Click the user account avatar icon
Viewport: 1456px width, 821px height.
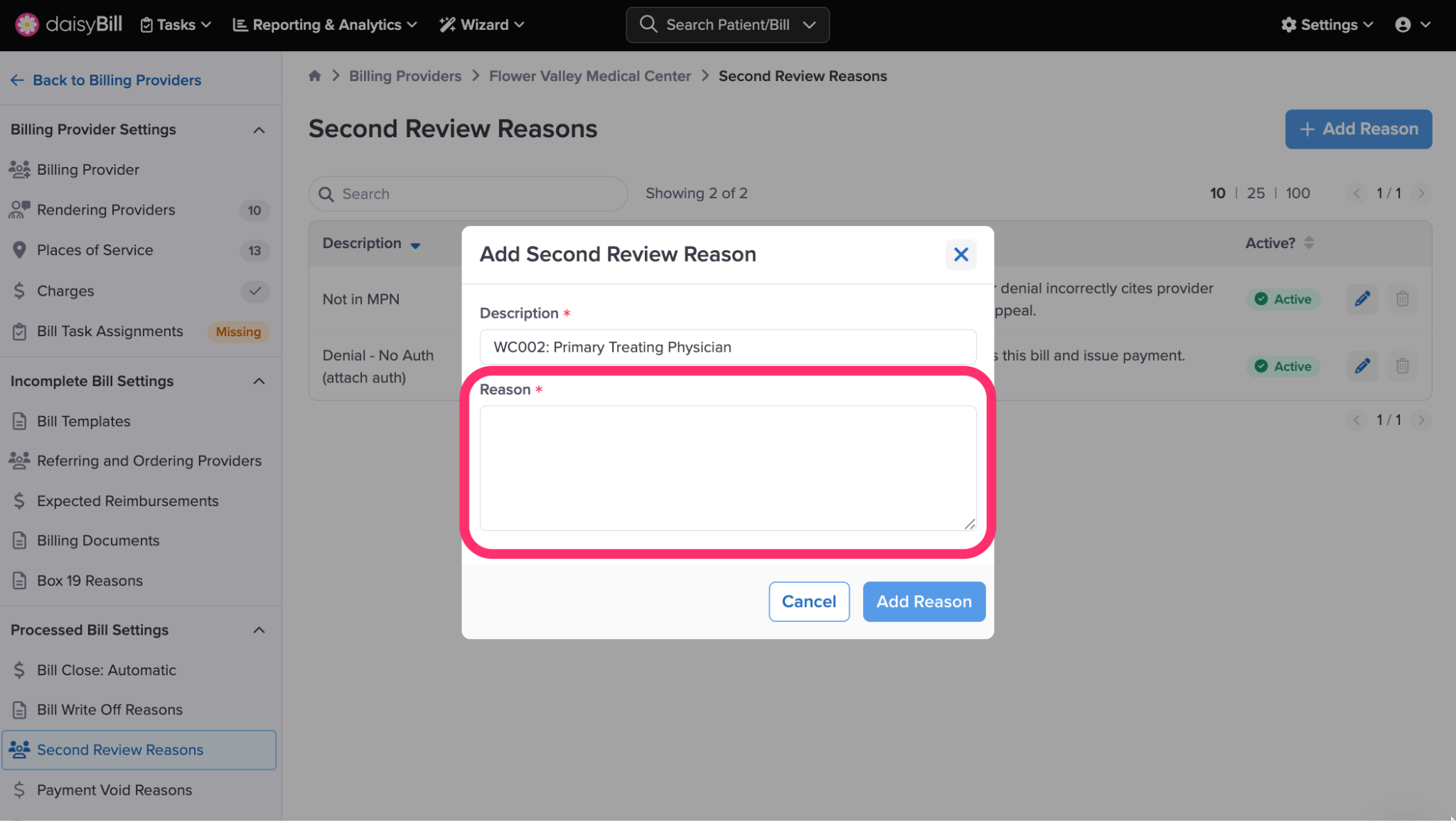[x=1402, y=25]
